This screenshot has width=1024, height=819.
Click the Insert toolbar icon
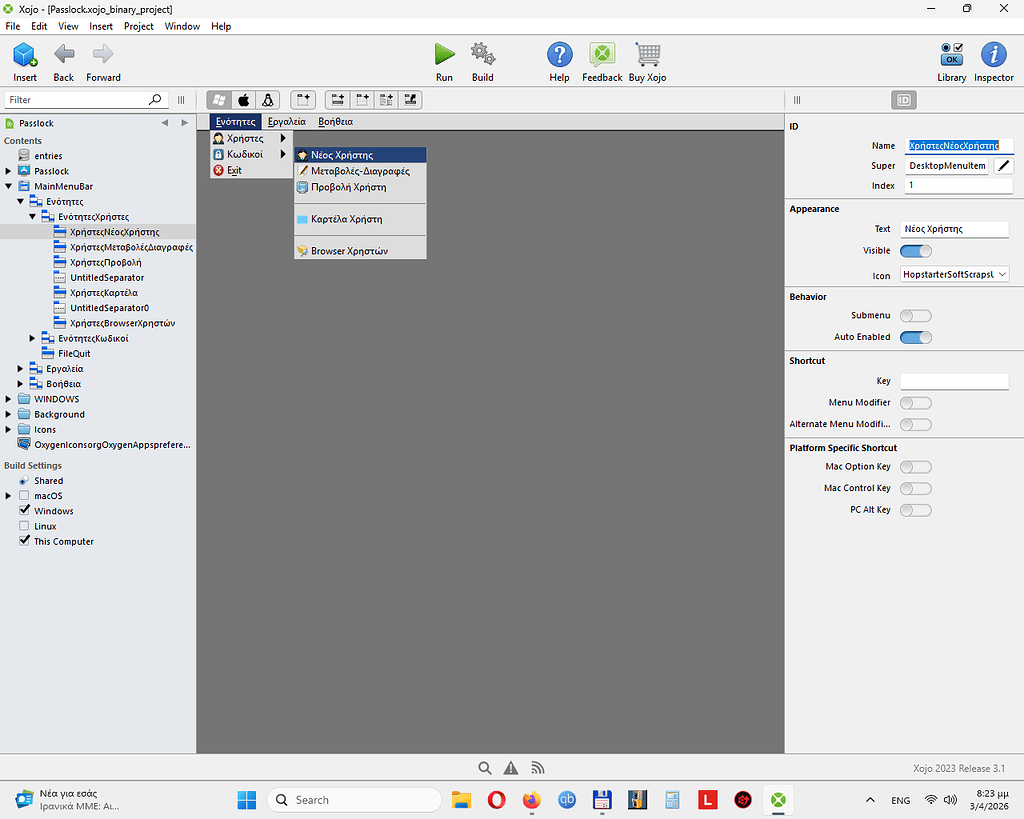25,55
